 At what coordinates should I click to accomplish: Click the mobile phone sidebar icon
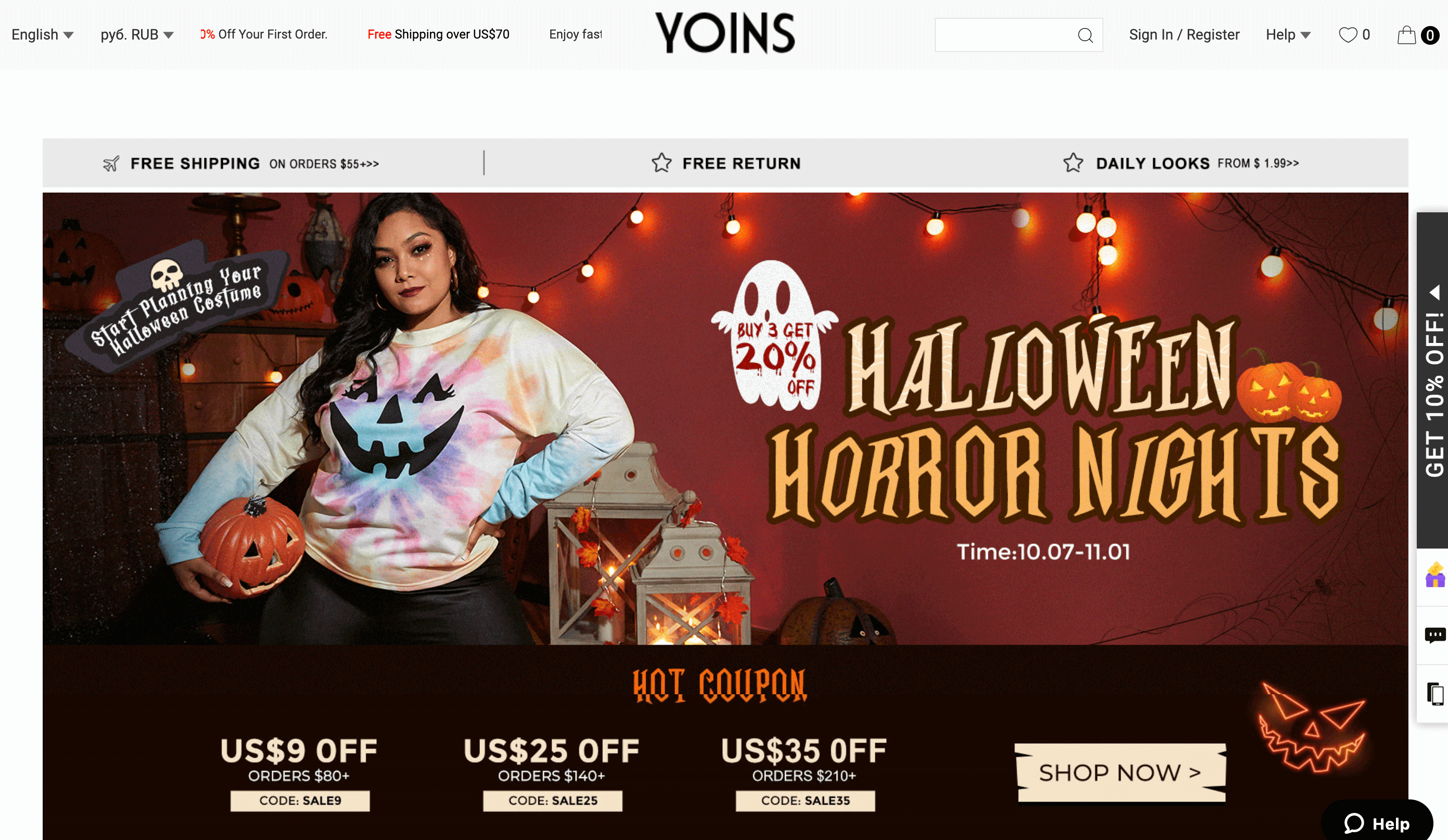point(1435,693)
